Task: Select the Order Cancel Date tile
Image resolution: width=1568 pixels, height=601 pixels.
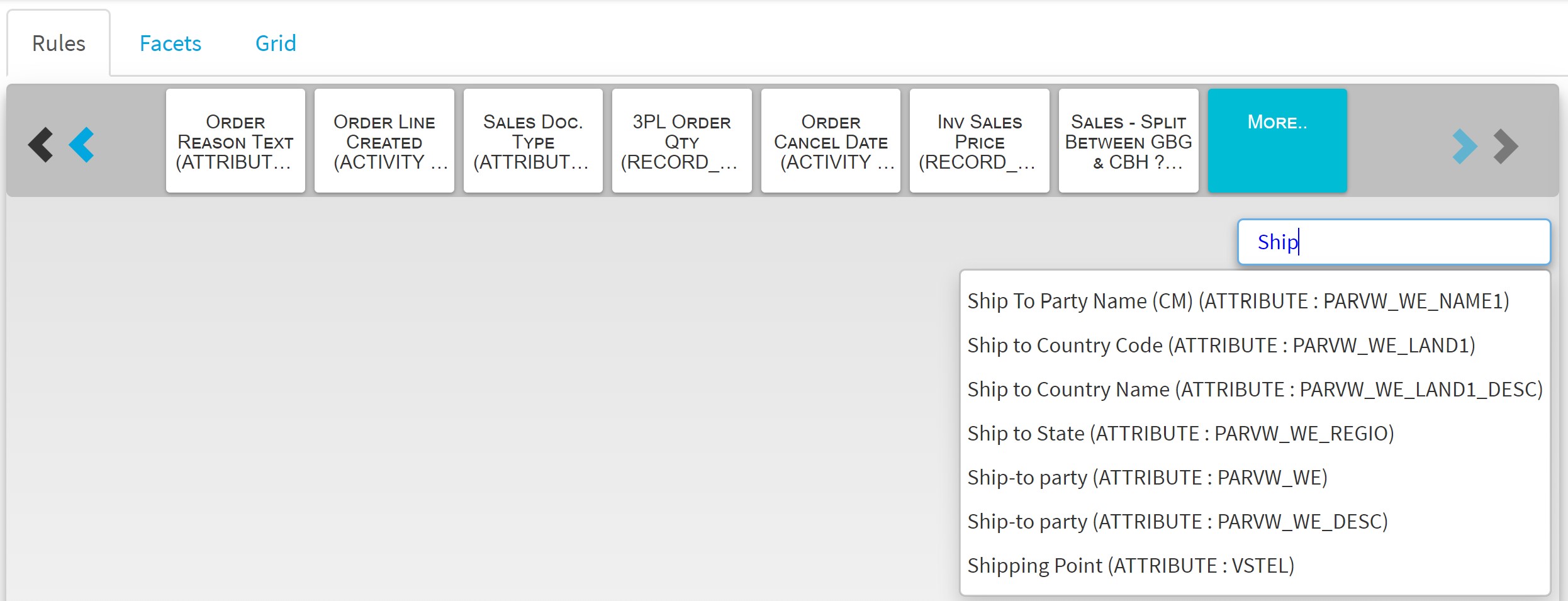Action: 831,140
